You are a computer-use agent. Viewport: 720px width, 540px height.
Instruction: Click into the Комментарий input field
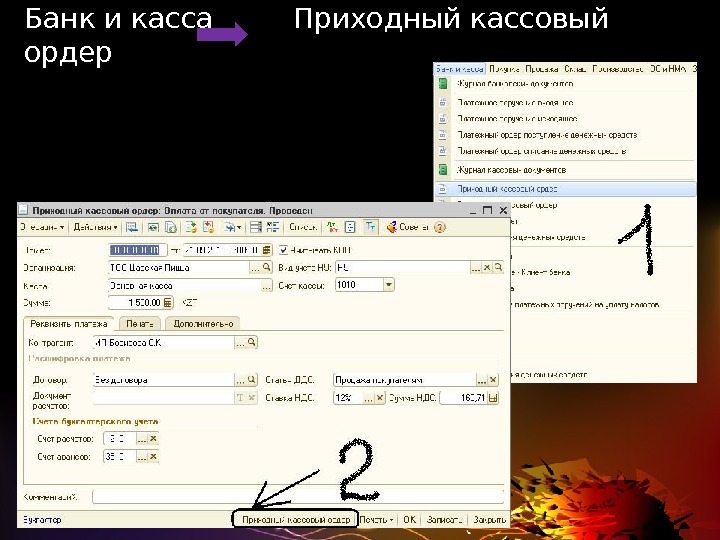(x=298, y=497)
